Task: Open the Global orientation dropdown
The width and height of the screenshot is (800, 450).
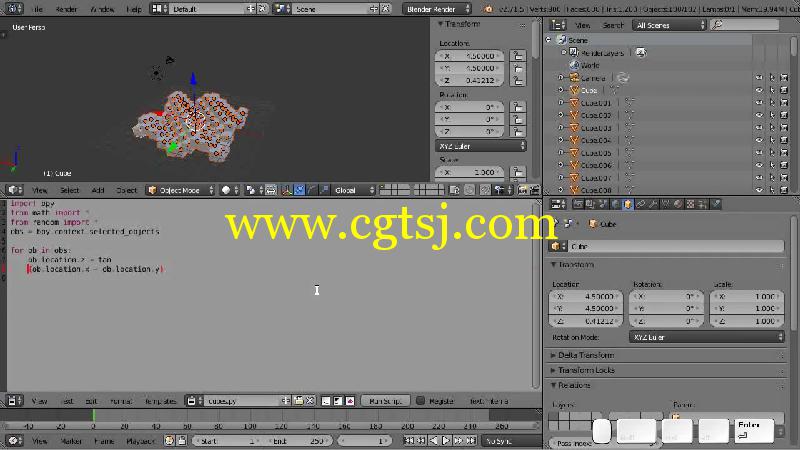Action: coord(354,190)
